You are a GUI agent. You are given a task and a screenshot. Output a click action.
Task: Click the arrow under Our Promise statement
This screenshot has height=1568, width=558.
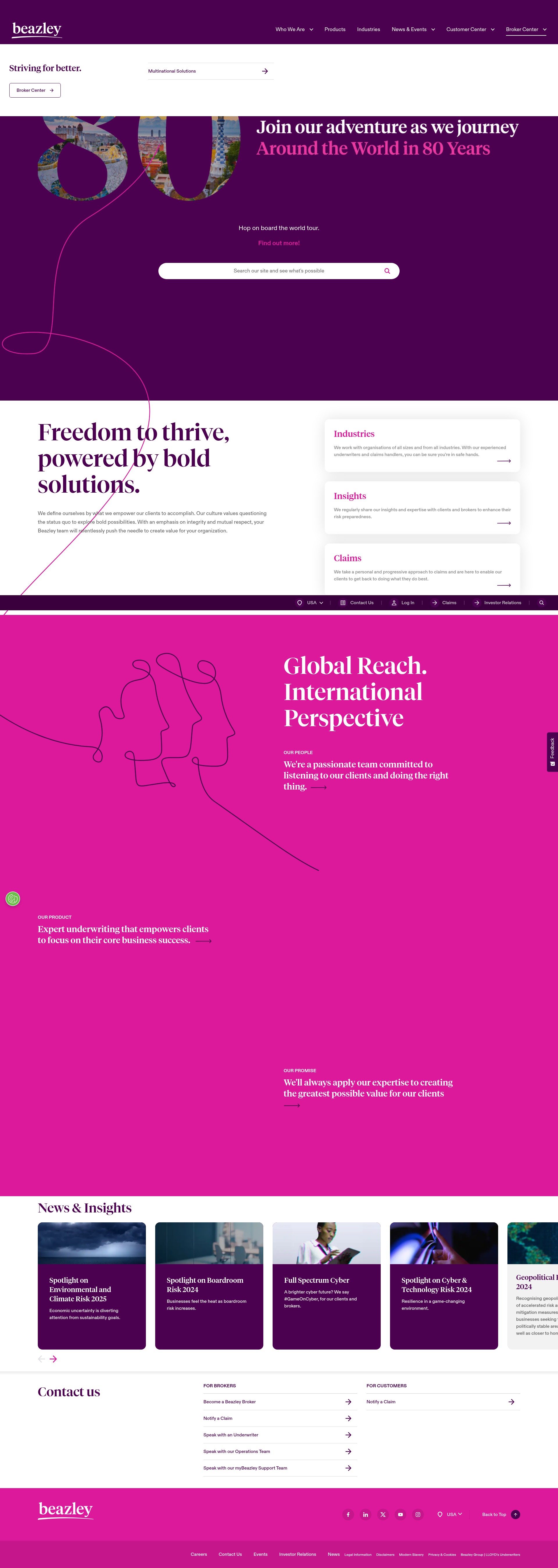pyautogui.click(x=292, y=1105)
